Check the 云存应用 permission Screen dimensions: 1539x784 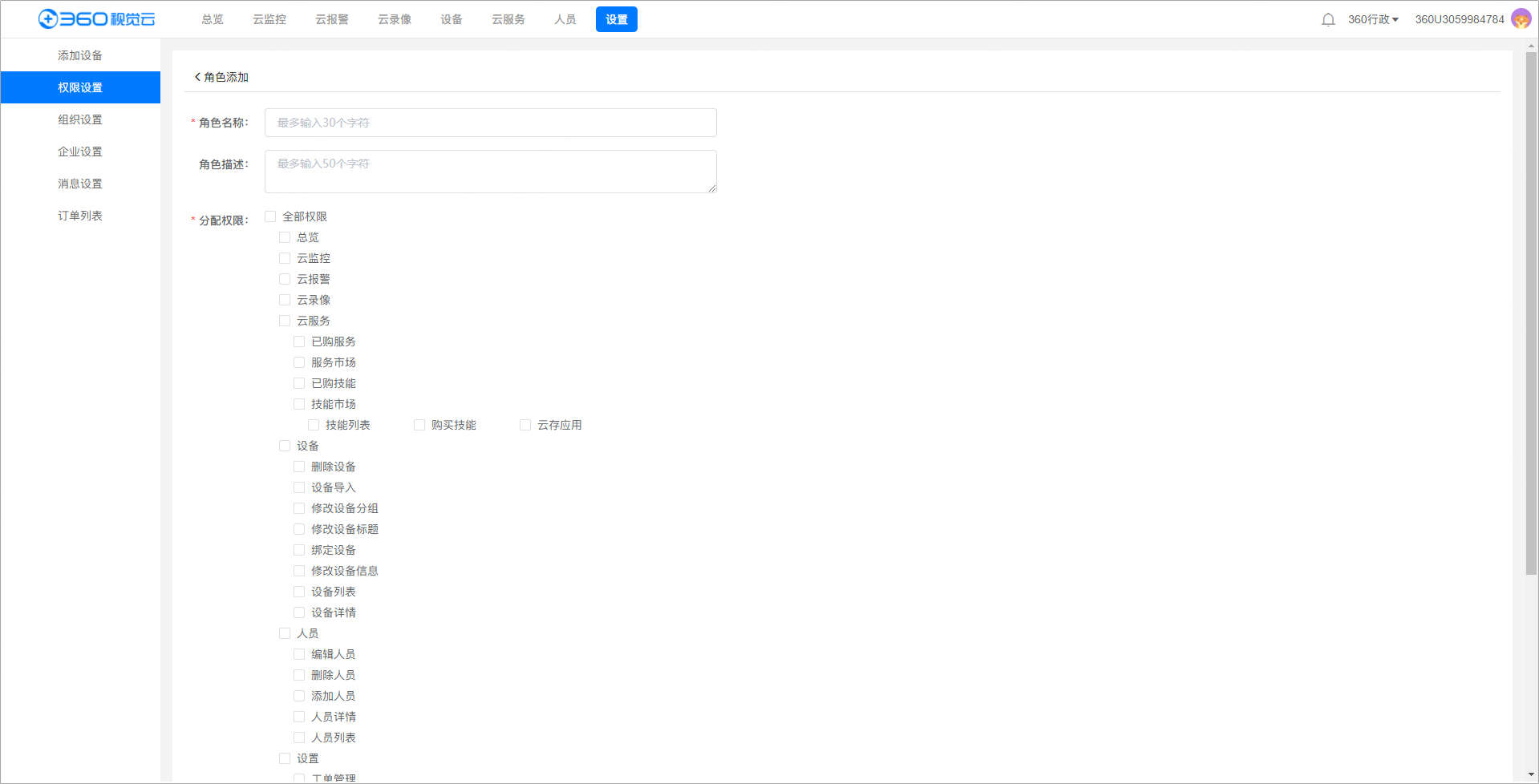[x=525, y=425]
